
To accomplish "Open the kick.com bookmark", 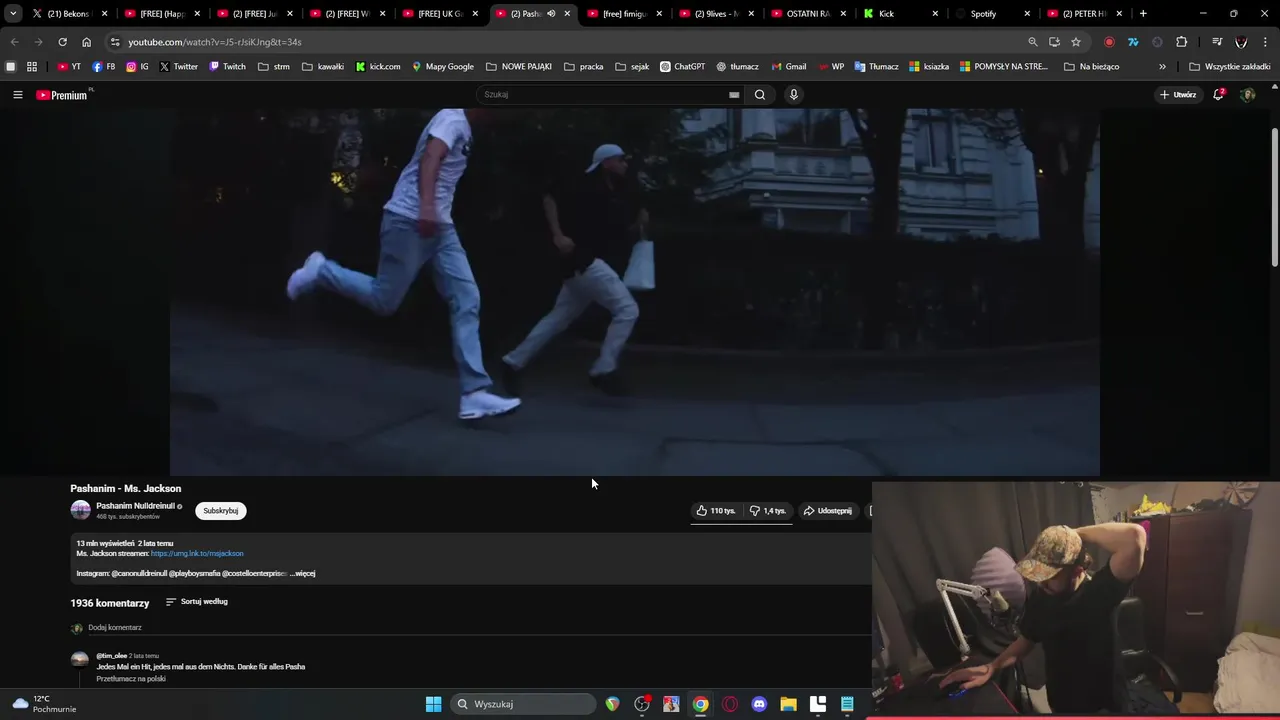I will [x=378, y=67].
